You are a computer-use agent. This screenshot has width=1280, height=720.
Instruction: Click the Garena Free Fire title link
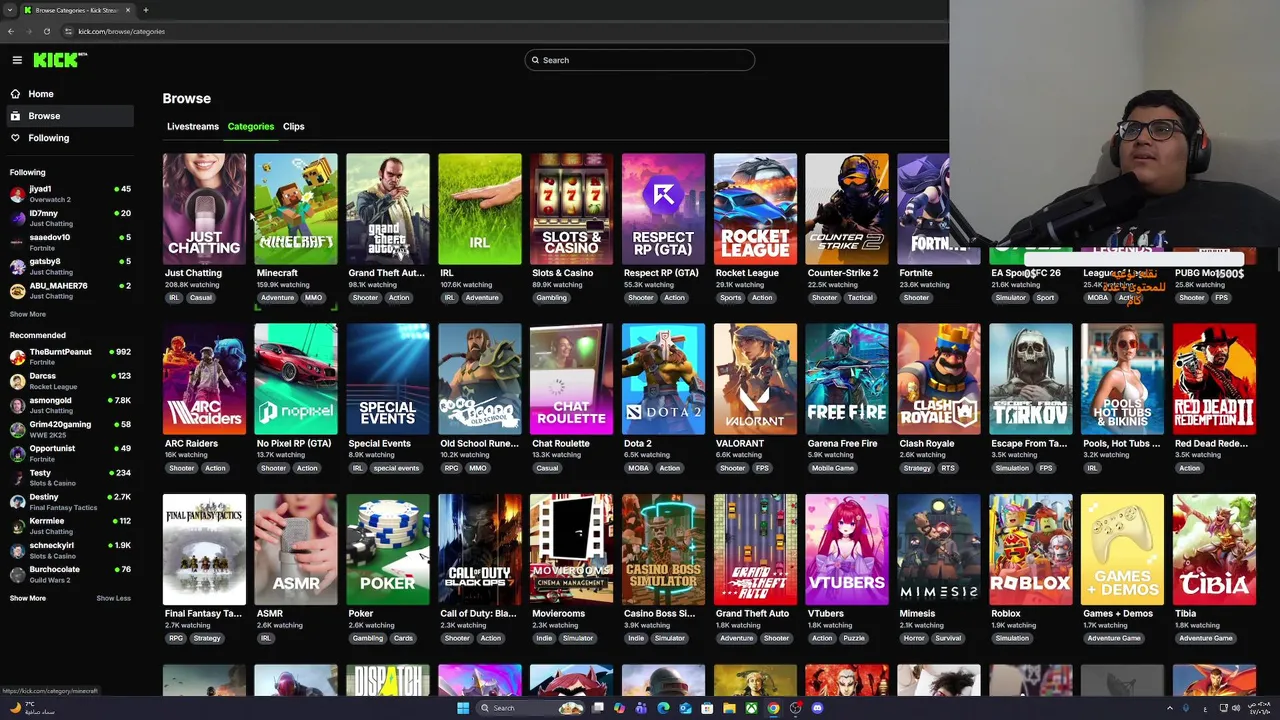click(x=843, y=444)
